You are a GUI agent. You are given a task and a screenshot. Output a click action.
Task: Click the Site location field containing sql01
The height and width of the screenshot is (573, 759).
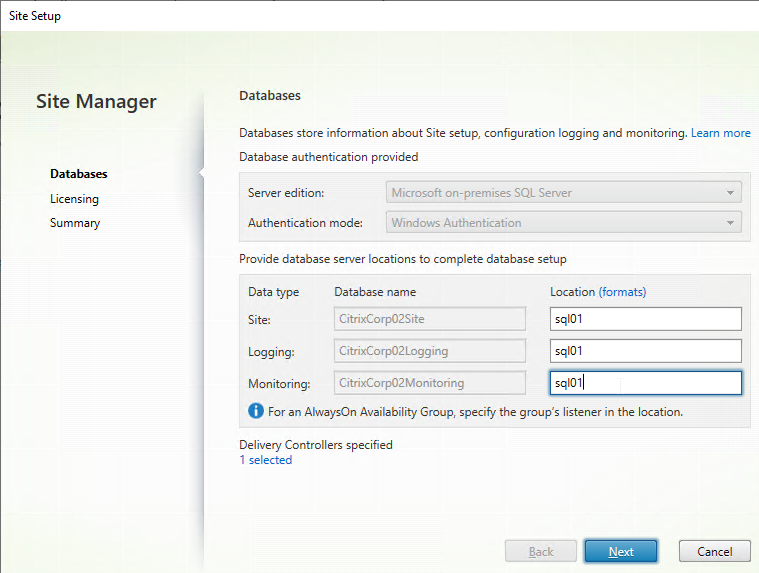click(x=646, y=319)
